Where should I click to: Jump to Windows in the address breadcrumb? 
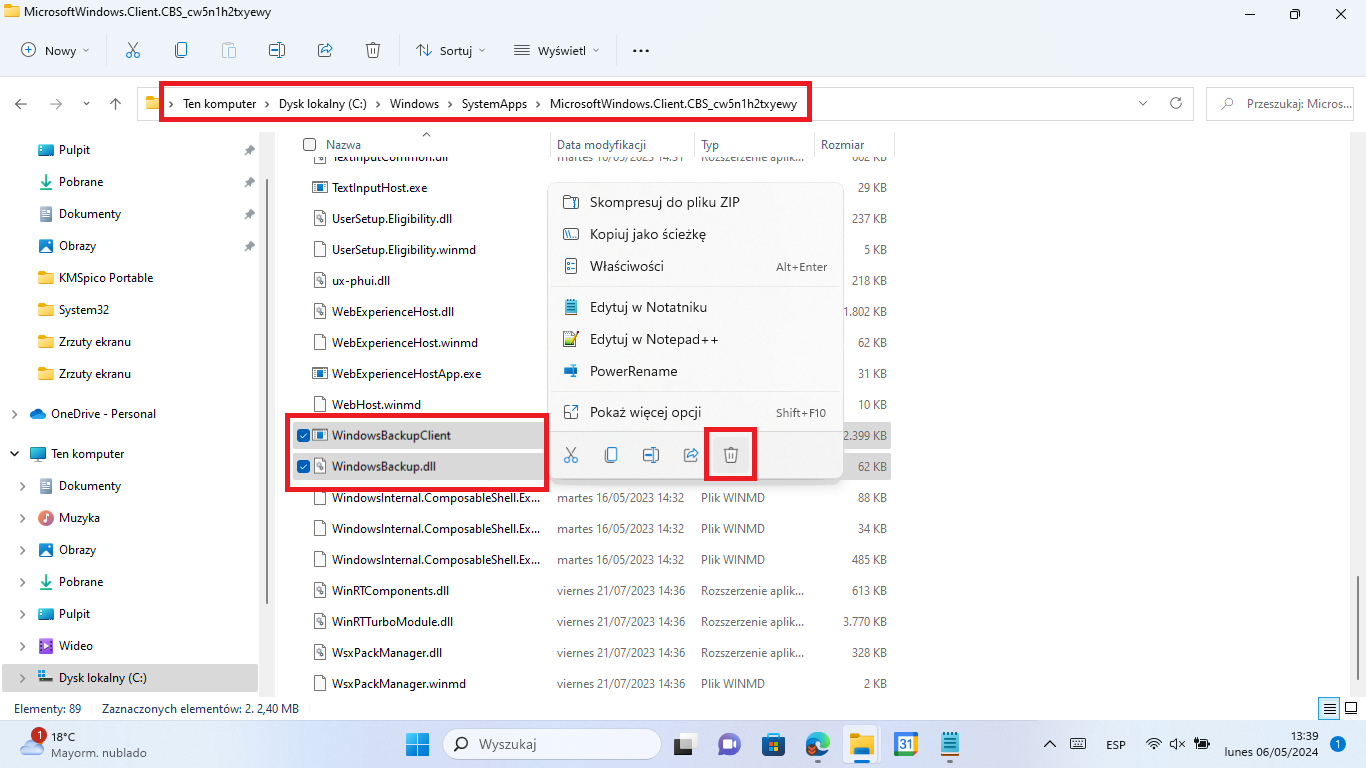(414, 104)
